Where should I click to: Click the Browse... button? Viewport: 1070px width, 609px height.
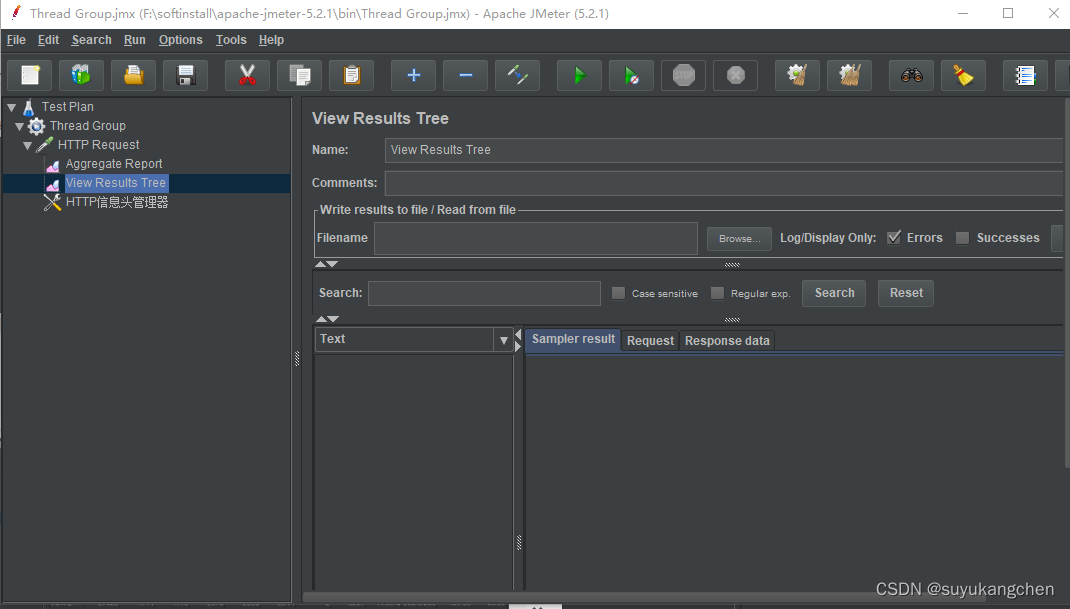click(739, 239)
